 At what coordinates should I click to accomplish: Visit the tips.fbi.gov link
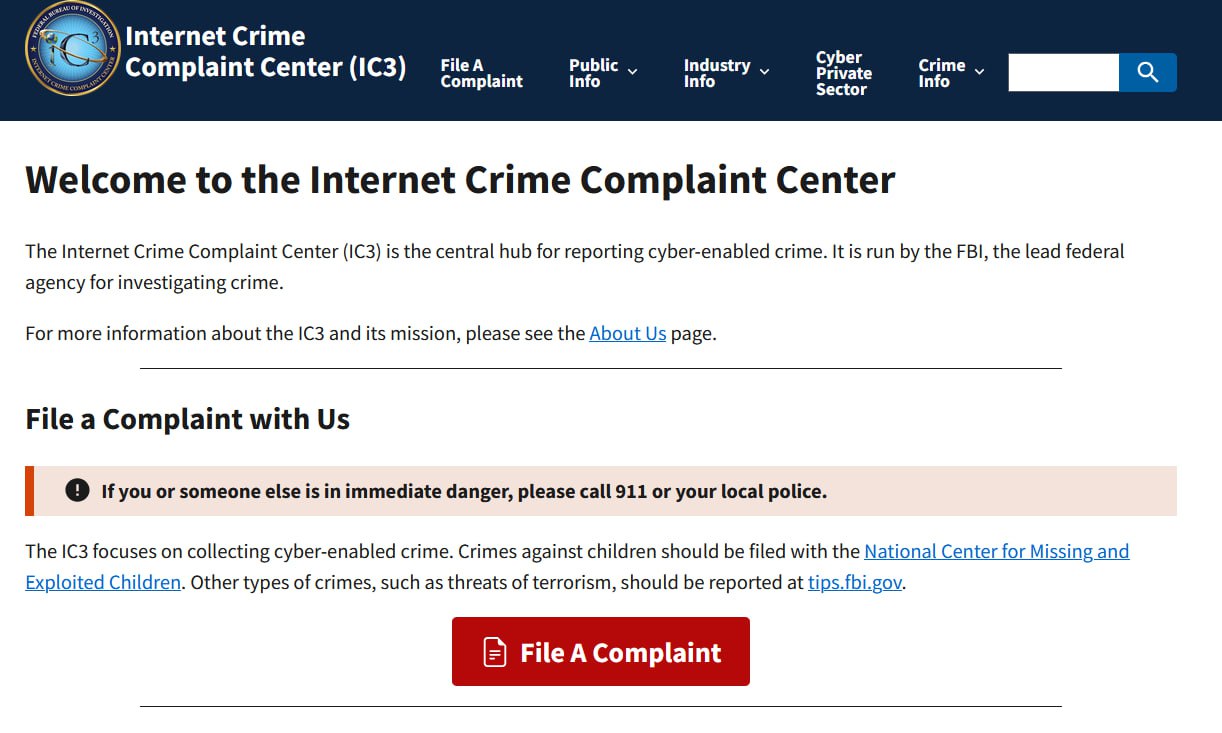(x=855, y=583)
